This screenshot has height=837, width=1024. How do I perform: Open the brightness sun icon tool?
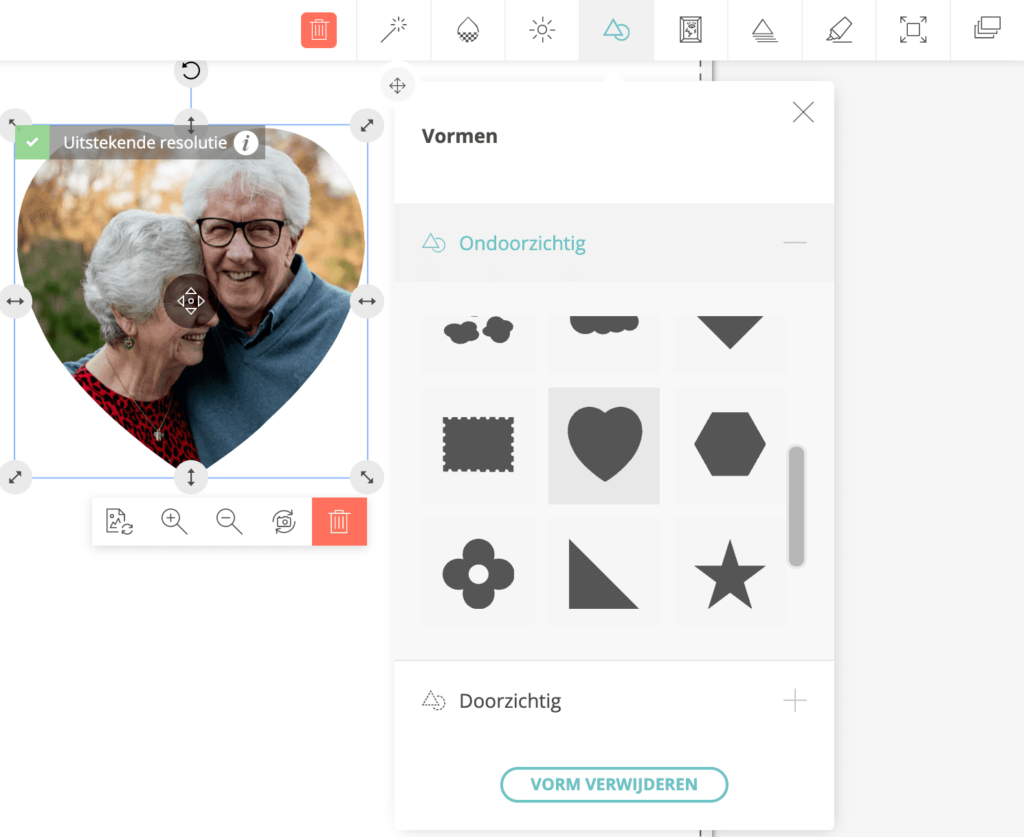click(x=542, y=30)
